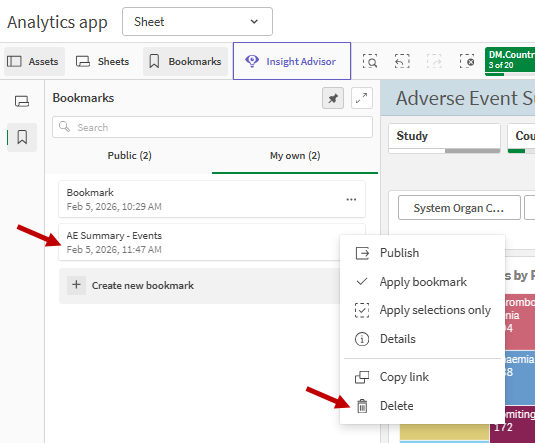
Task: Select the Bookmark item dated 10:29 AM
Action: point(212,199)
